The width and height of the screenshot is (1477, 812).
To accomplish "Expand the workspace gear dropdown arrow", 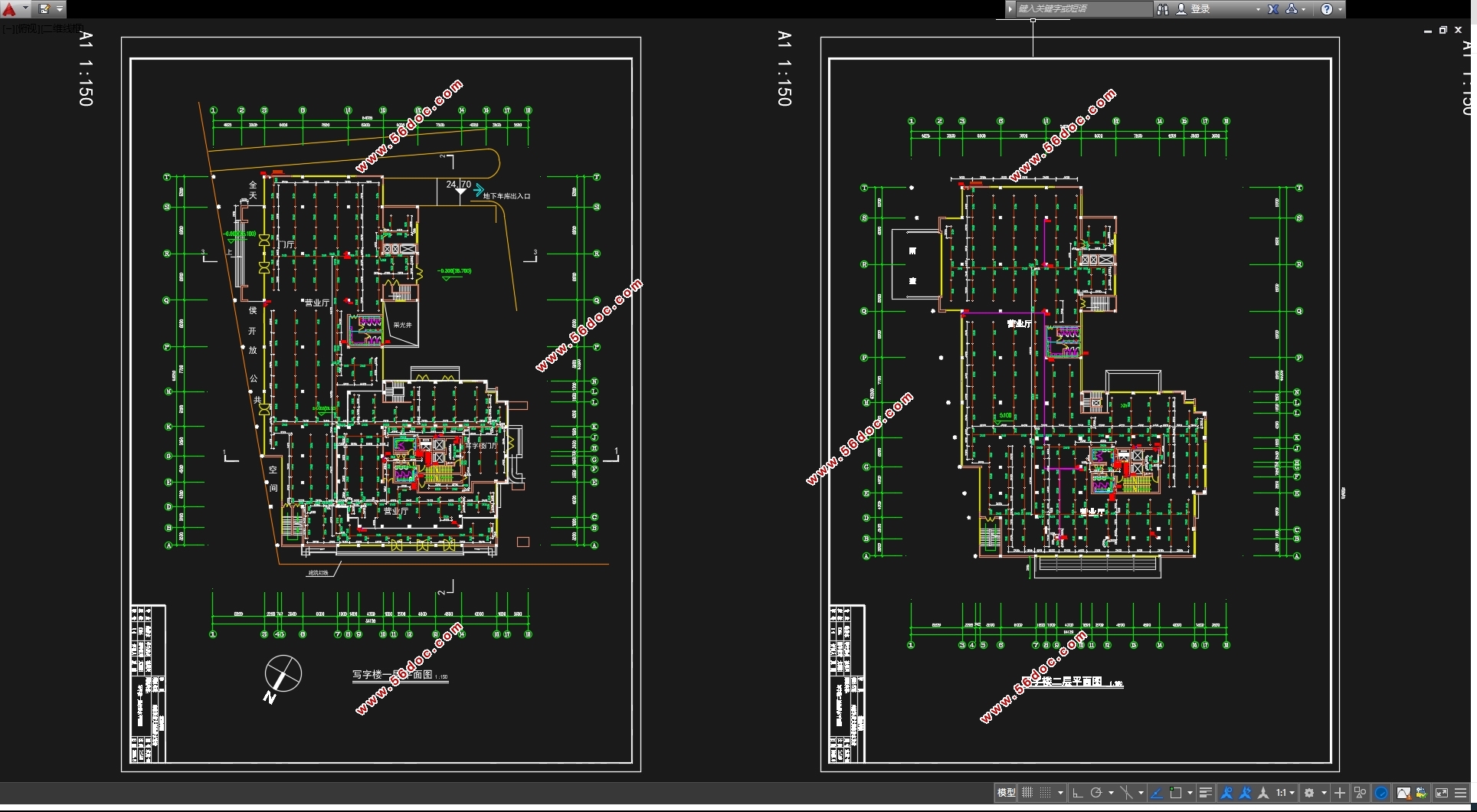I will coord(1324,793).
